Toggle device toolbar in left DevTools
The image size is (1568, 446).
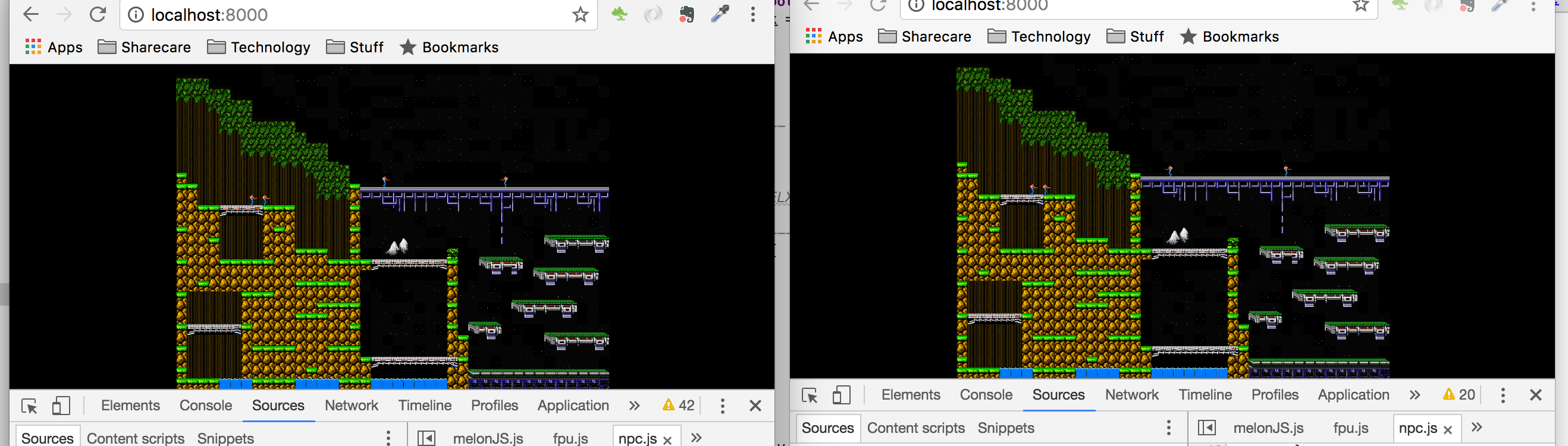tap(61, 406)
